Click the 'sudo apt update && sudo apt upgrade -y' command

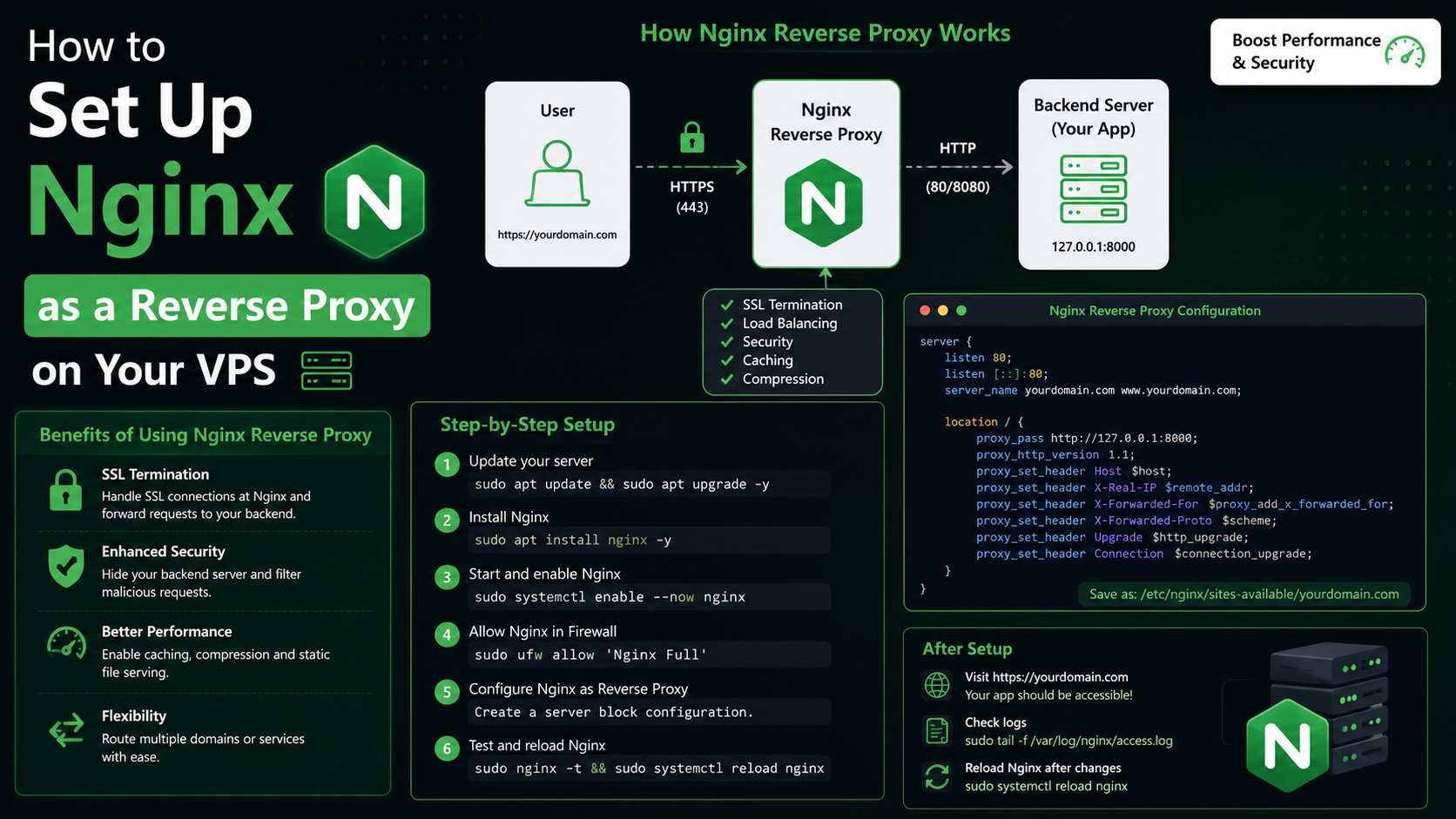[x=622, y=484]
